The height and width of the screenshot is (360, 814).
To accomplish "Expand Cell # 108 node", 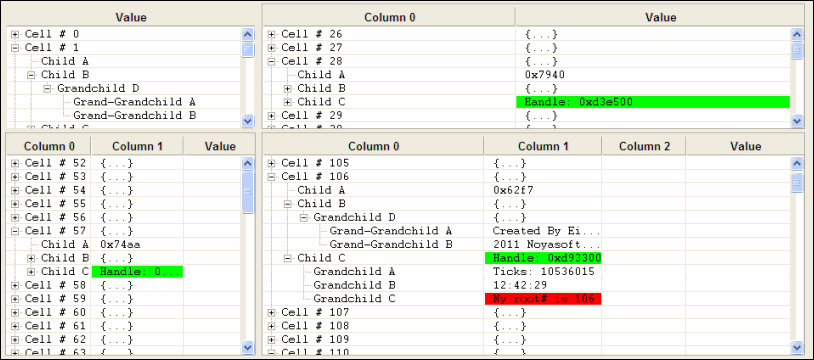I will tap(272, 326).
